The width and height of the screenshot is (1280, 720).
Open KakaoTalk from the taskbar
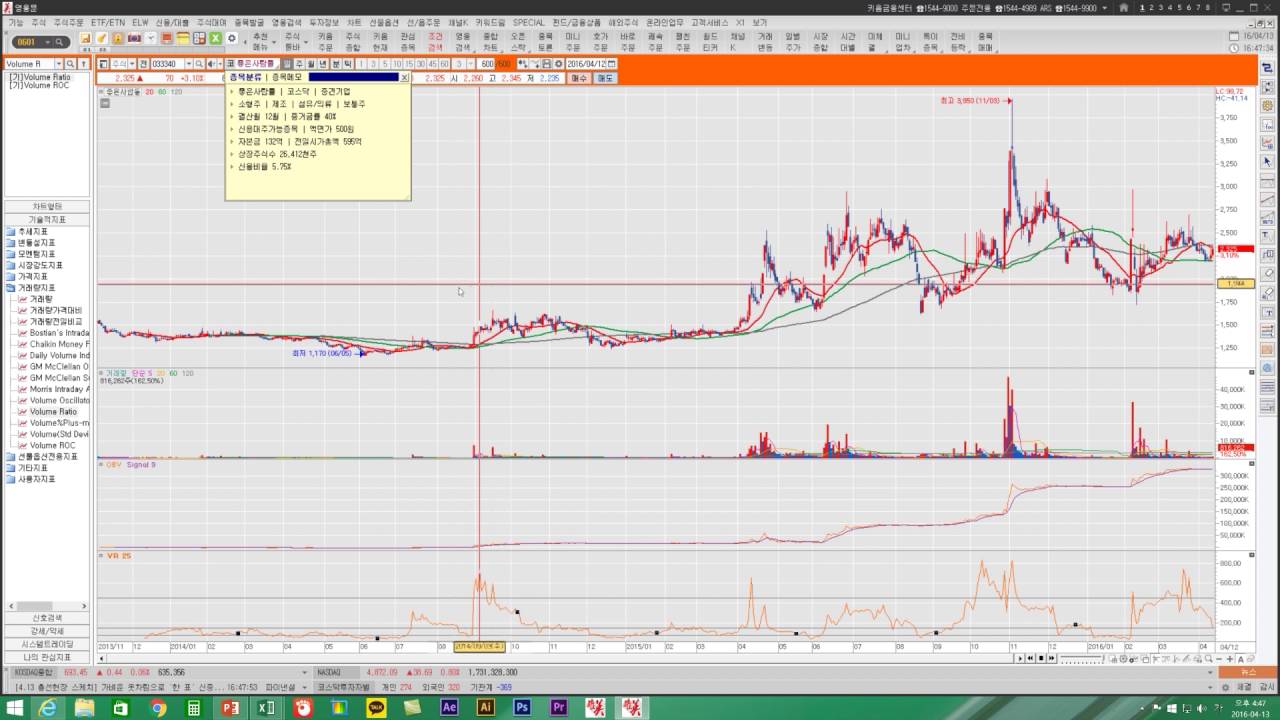click(376, 707)
